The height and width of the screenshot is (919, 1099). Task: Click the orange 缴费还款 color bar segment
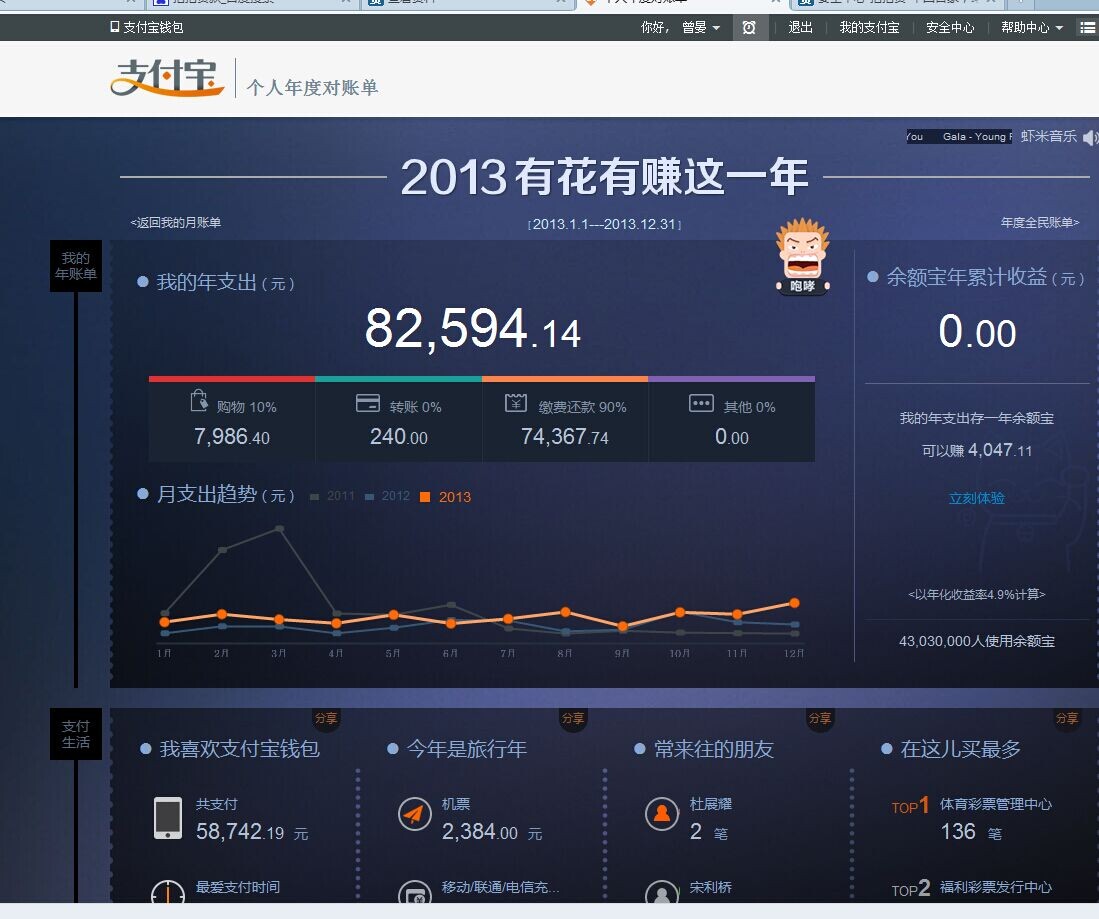coord(565,379)
